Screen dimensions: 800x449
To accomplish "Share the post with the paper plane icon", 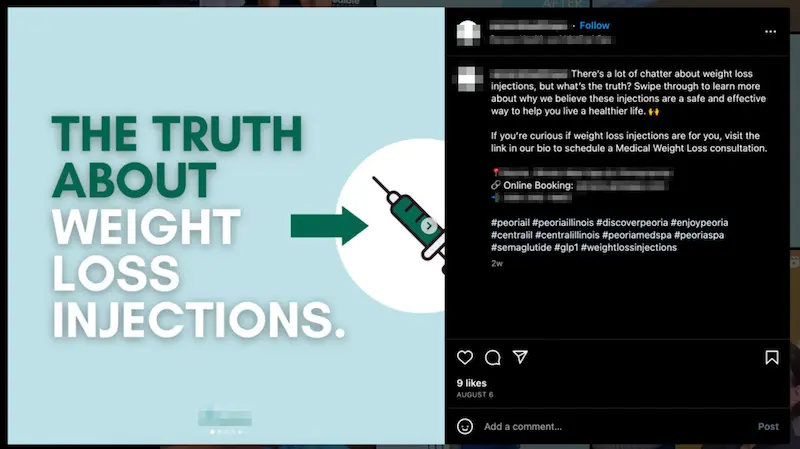I will (520, 357).
